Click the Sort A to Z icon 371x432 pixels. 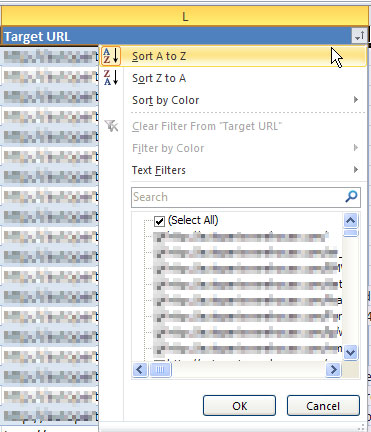click(x=111, y=56)
